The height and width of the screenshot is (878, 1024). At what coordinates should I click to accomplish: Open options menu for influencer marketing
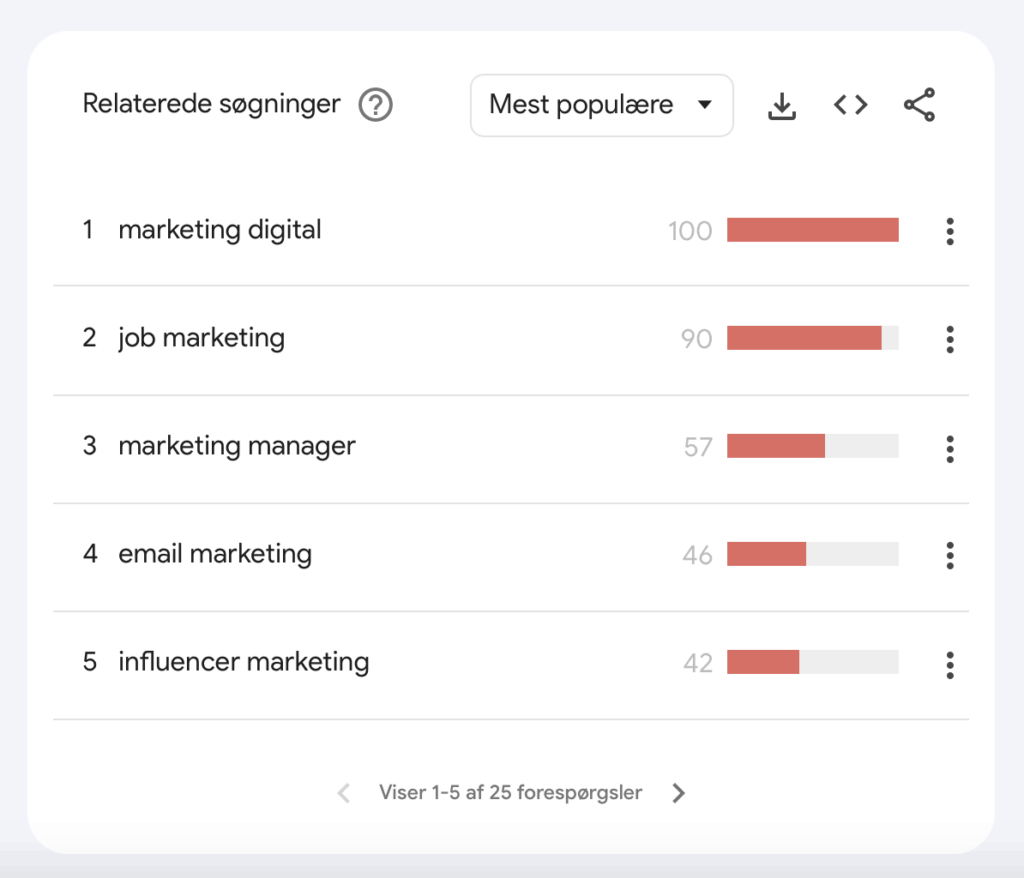coord(949,664)
